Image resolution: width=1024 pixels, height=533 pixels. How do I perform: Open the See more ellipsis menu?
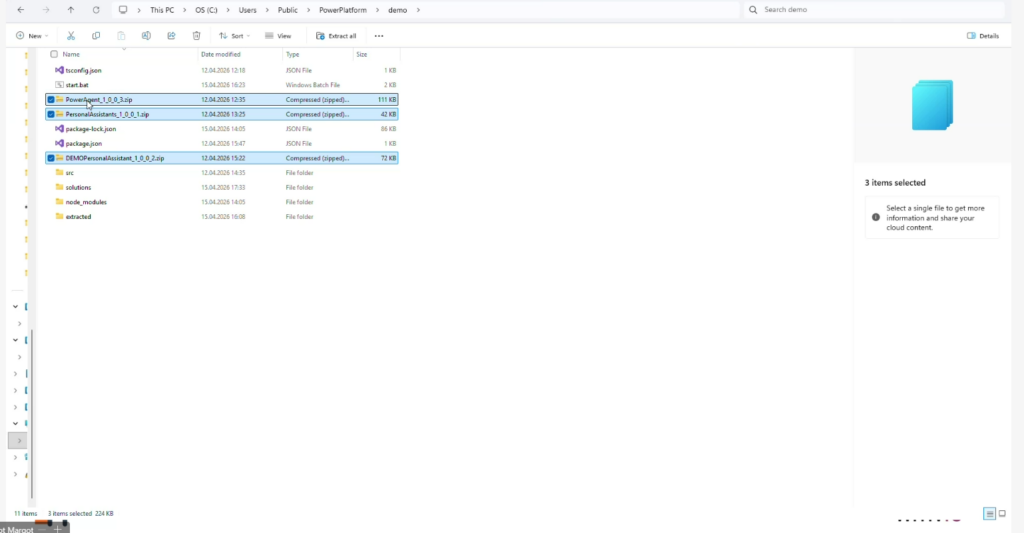379,36
